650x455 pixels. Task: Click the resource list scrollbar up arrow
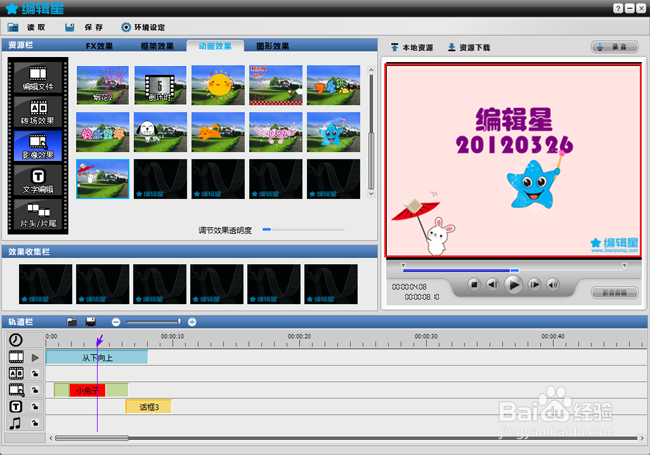coord(371,70)
